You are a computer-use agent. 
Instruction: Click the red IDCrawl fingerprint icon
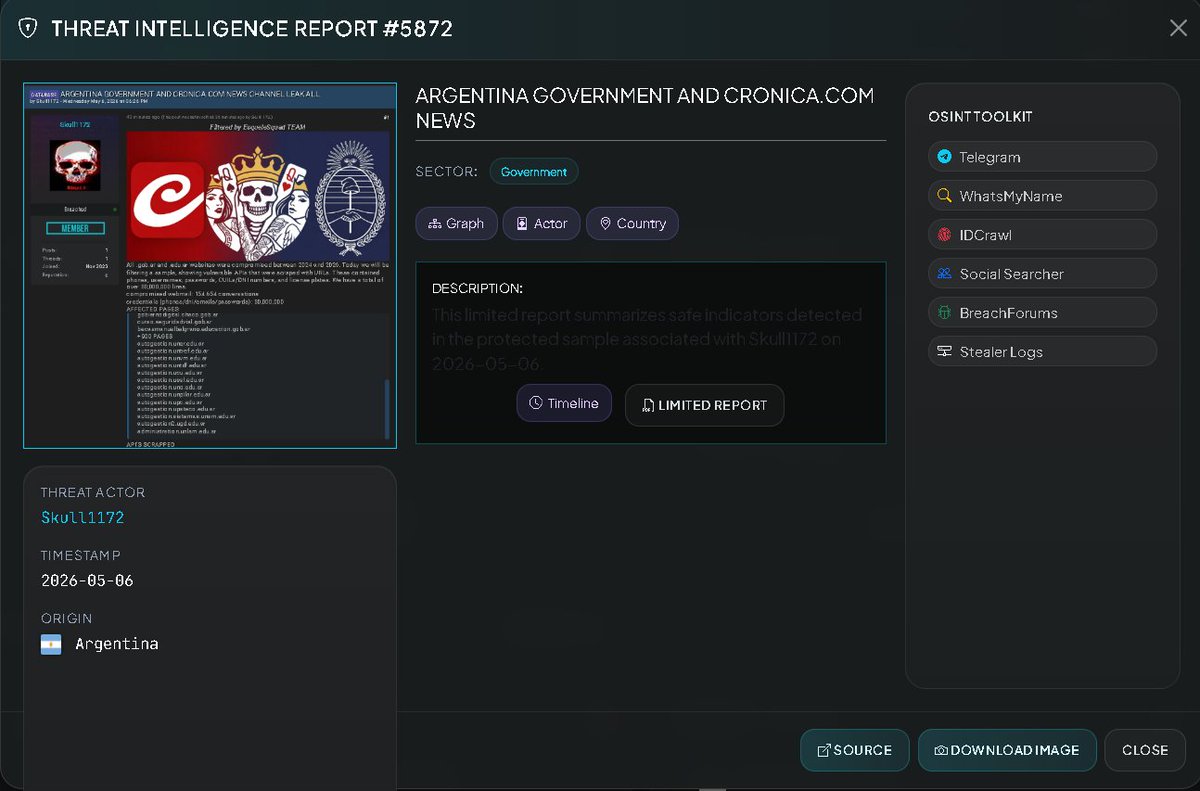tap(944, 235)
